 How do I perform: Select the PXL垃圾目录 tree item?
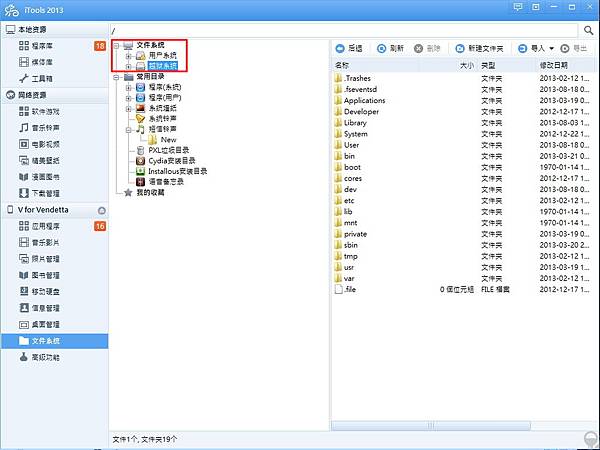[x=168, y=150]
